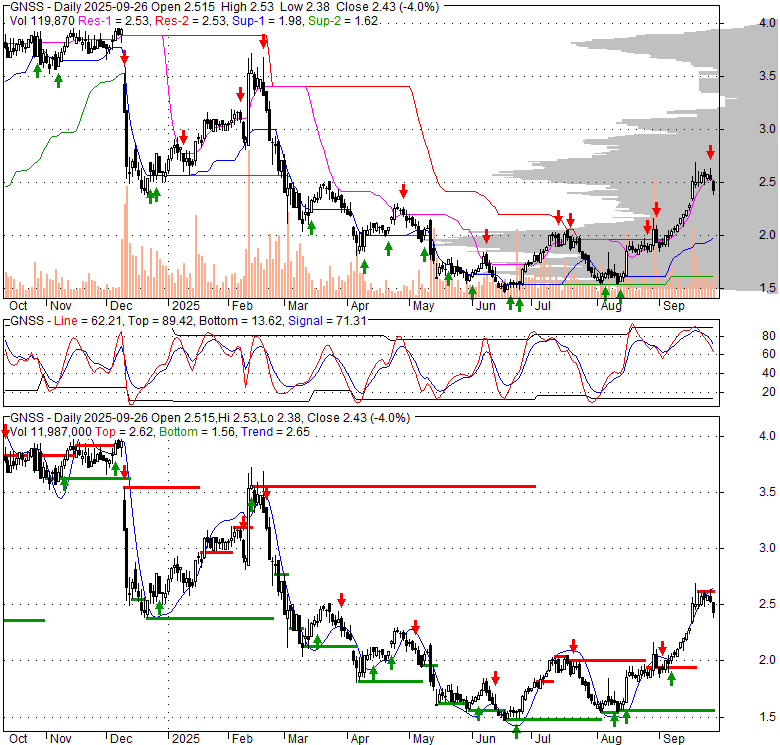Click the 'Trend = 2.65' label in bottom chart
Screen dimensions: 780x745
tap(276, 432)
